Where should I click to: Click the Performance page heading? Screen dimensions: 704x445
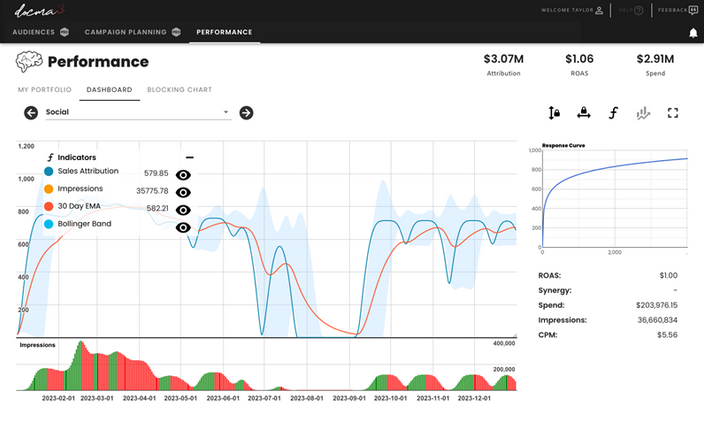pyautogui.click(x=98, y=62)
